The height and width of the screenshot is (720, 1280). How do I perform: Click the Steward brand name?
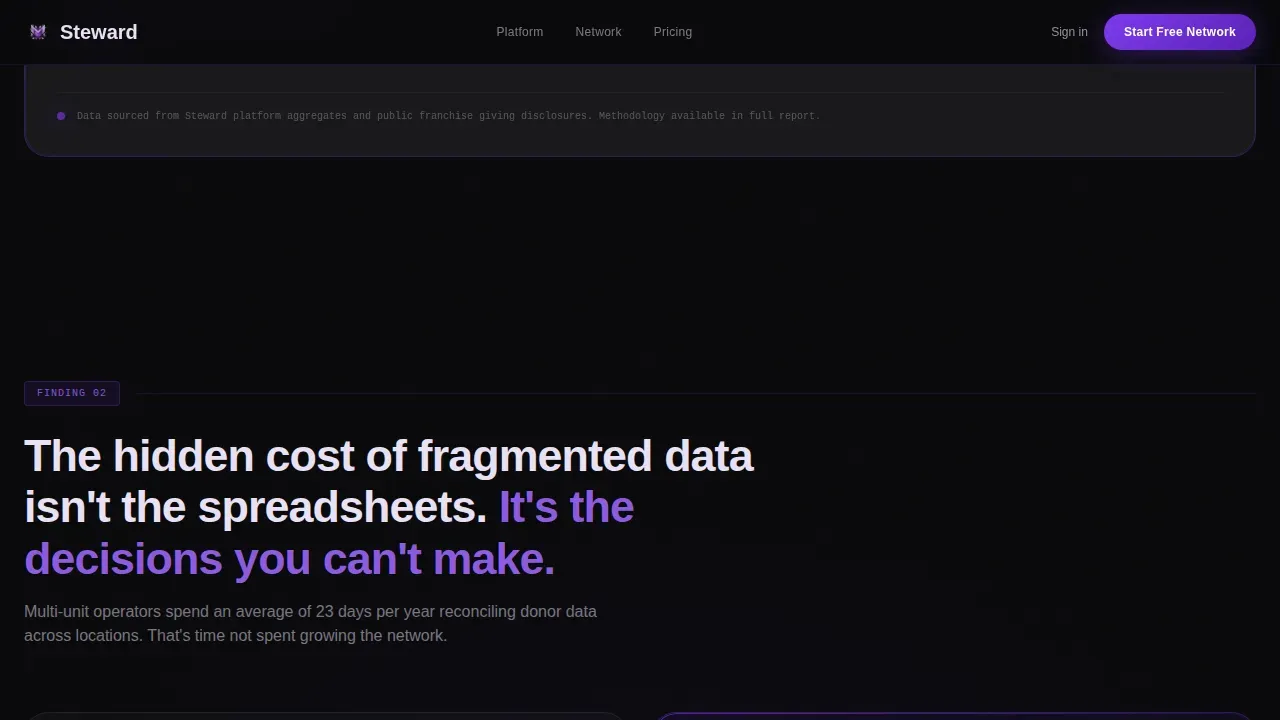(98, 32)
